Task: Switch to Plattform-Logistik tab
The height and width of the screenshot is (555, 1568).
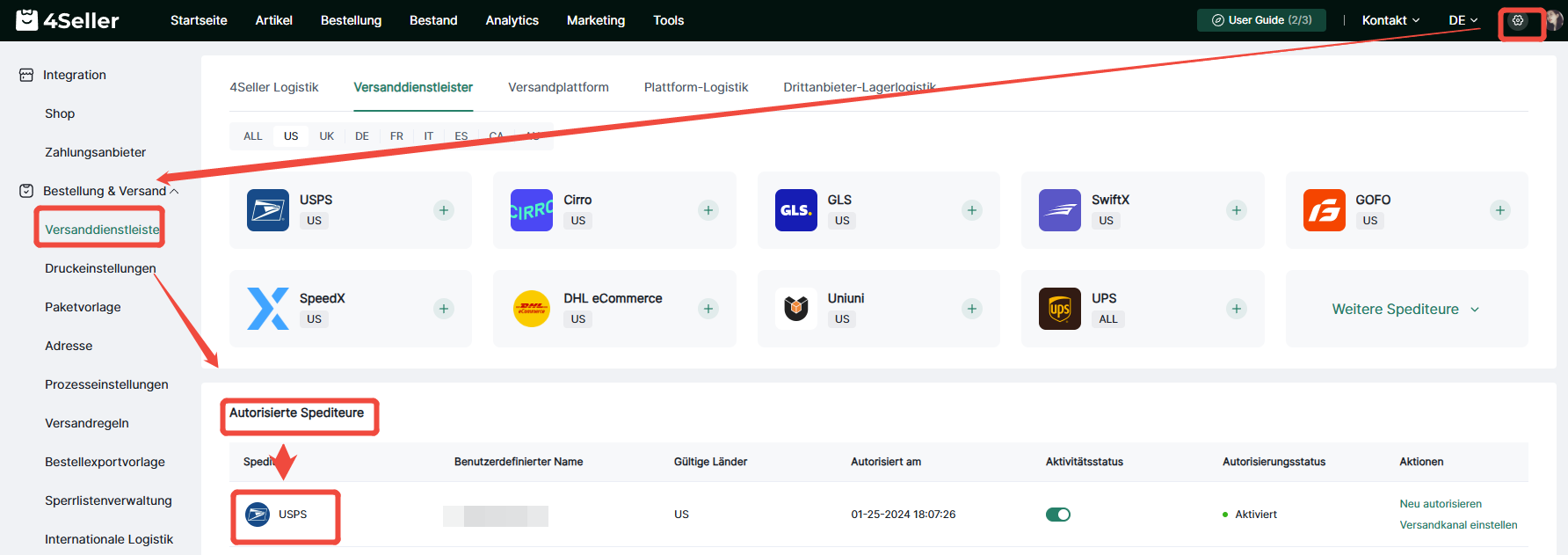Action: (x=696, y=87)
